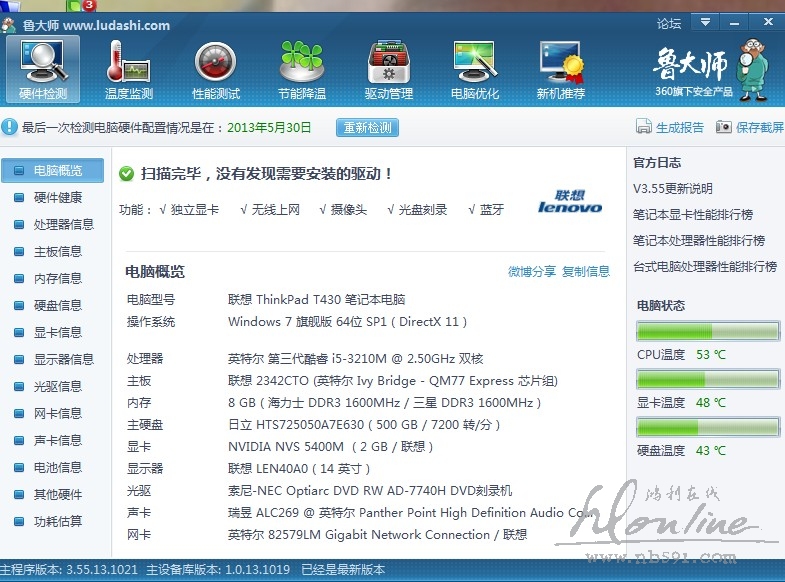Click the i5-3210M processor entry

[x=355, y=359]
